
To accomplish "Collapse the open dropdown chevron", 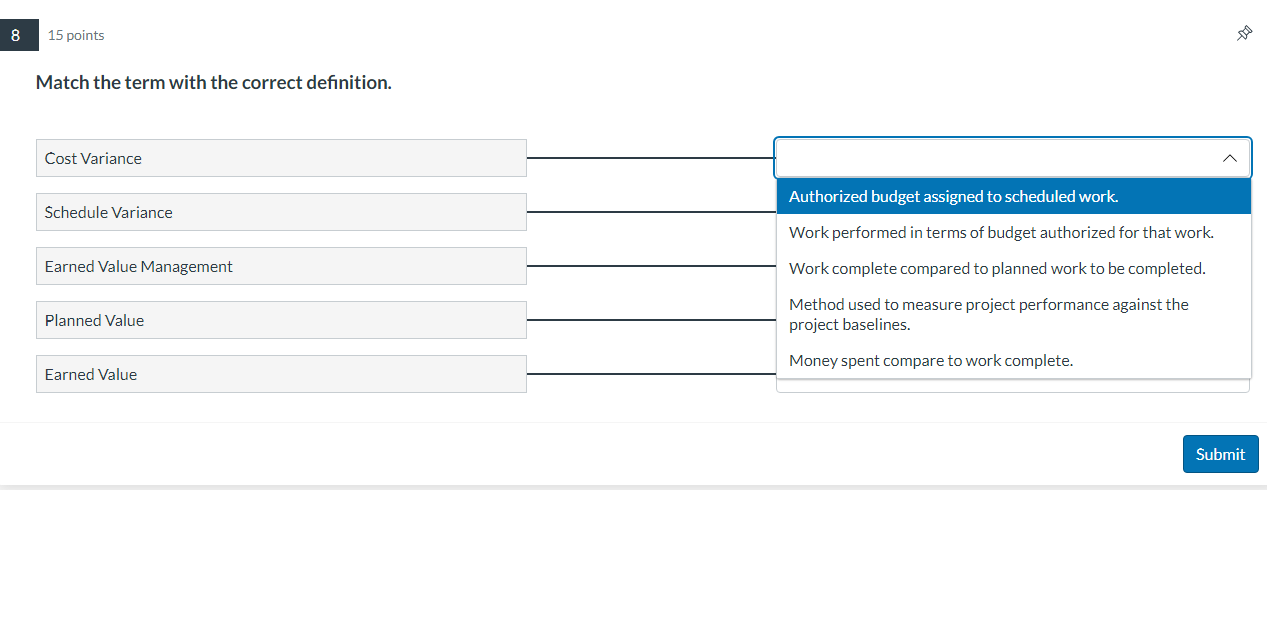I will [x=1229, y=158].
